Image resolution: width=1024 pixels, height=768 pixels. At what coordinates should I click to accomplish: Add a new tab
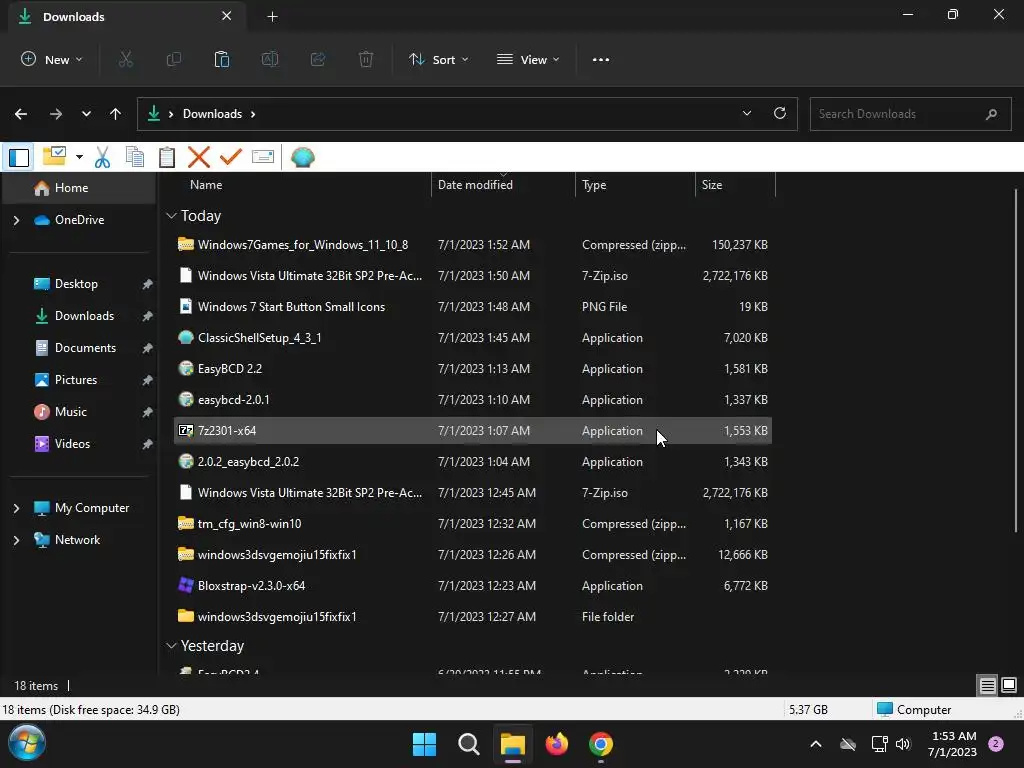click(272, 16)
